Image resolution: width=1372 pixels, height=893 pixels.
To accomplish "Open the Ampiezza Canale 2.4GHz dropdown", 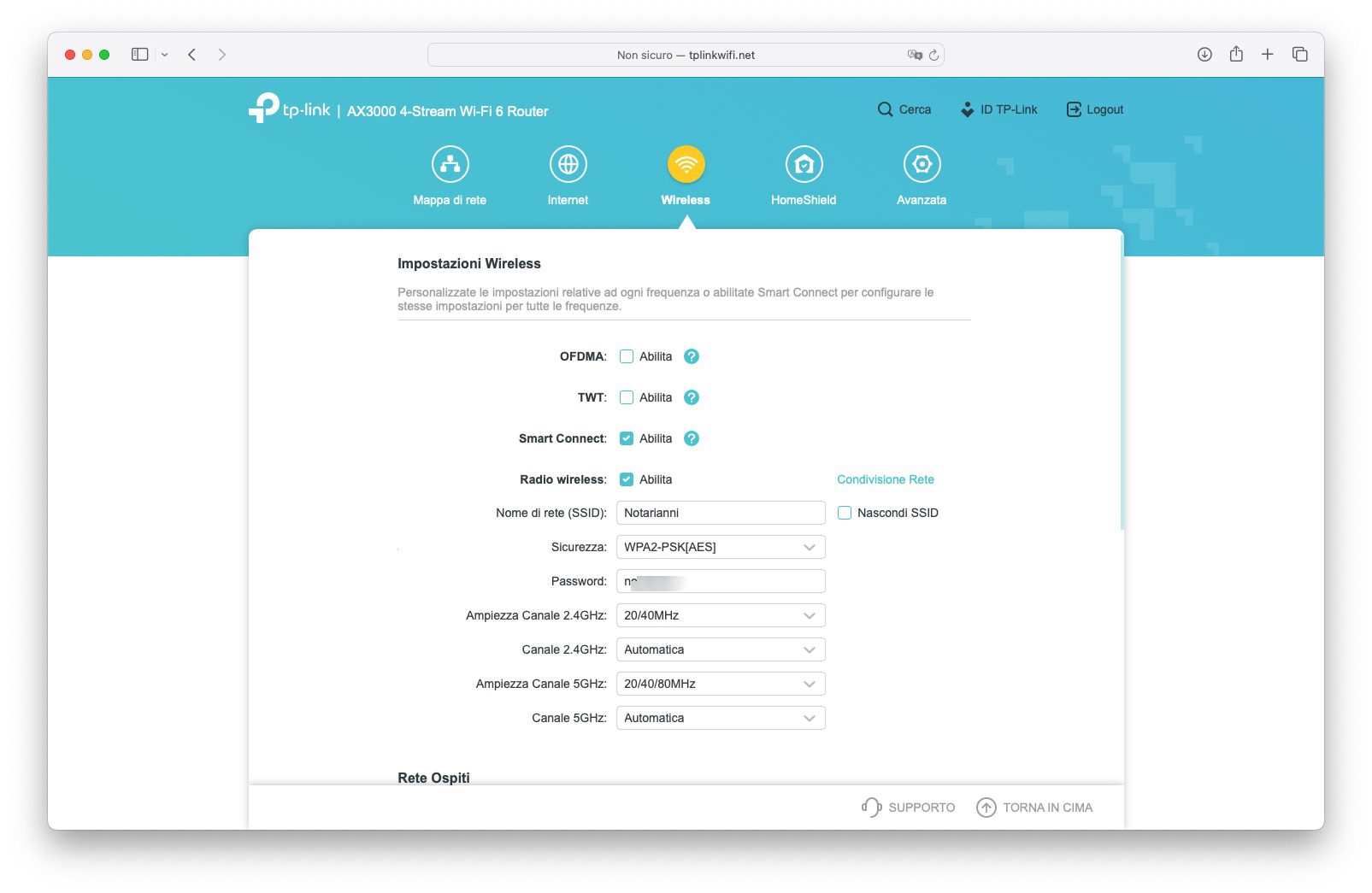I will pos(721,615).
